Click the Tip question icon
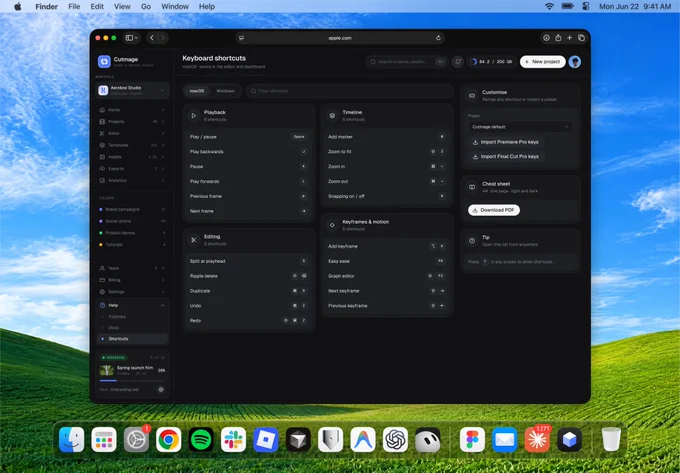Viewport: 680px width, 473px height. [472, 241]
